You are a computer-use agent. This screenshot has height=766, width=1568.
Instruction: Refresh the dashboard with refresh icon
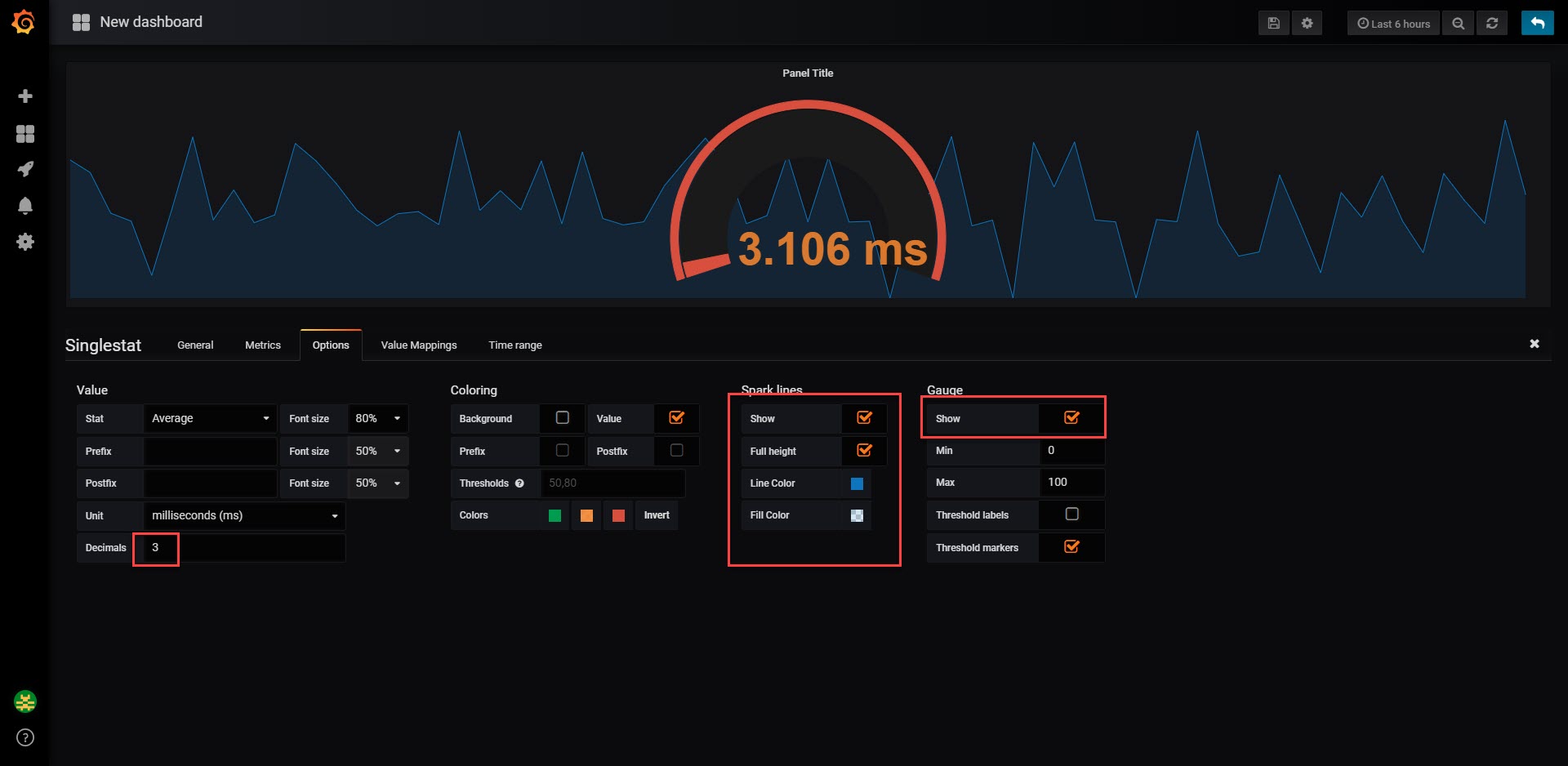click(x=1492, y=23)
